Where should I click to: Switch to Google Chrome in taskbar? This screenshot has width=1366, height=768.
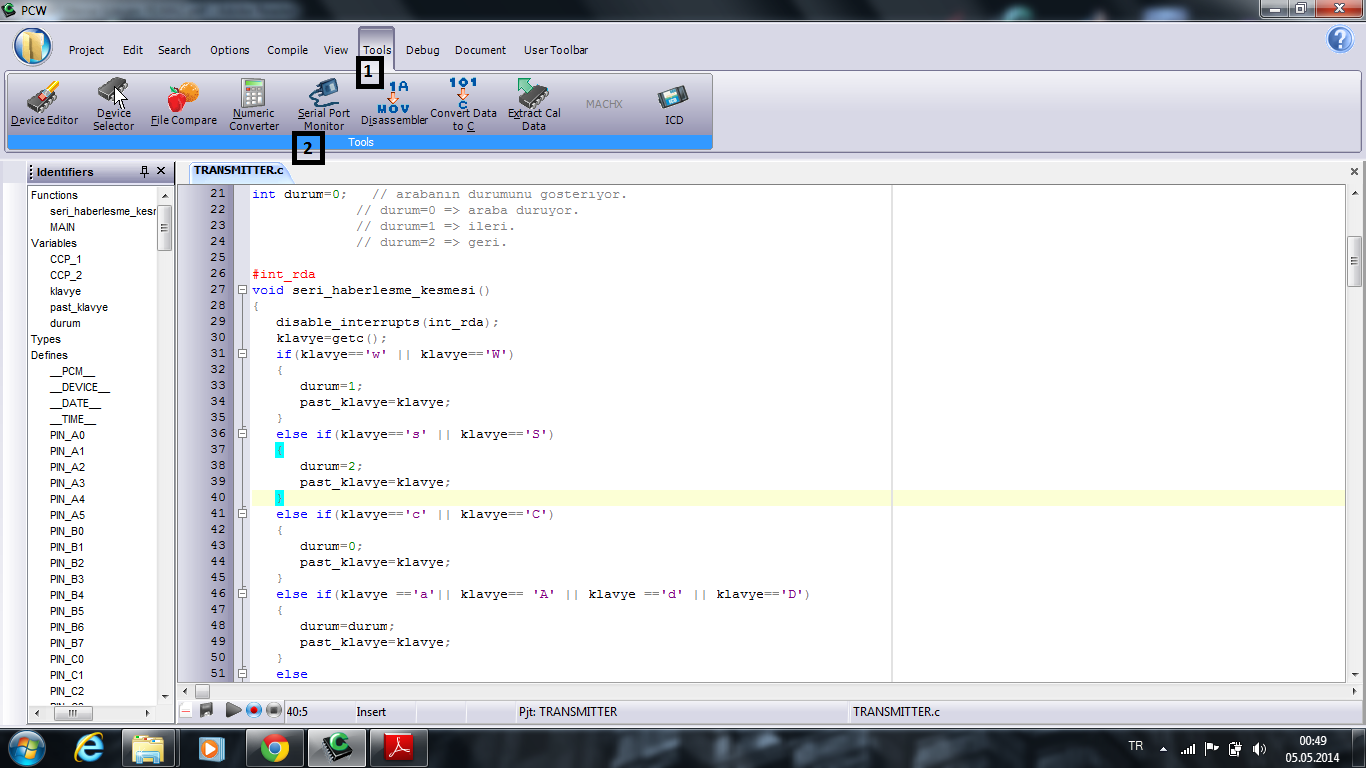(273, 747)
